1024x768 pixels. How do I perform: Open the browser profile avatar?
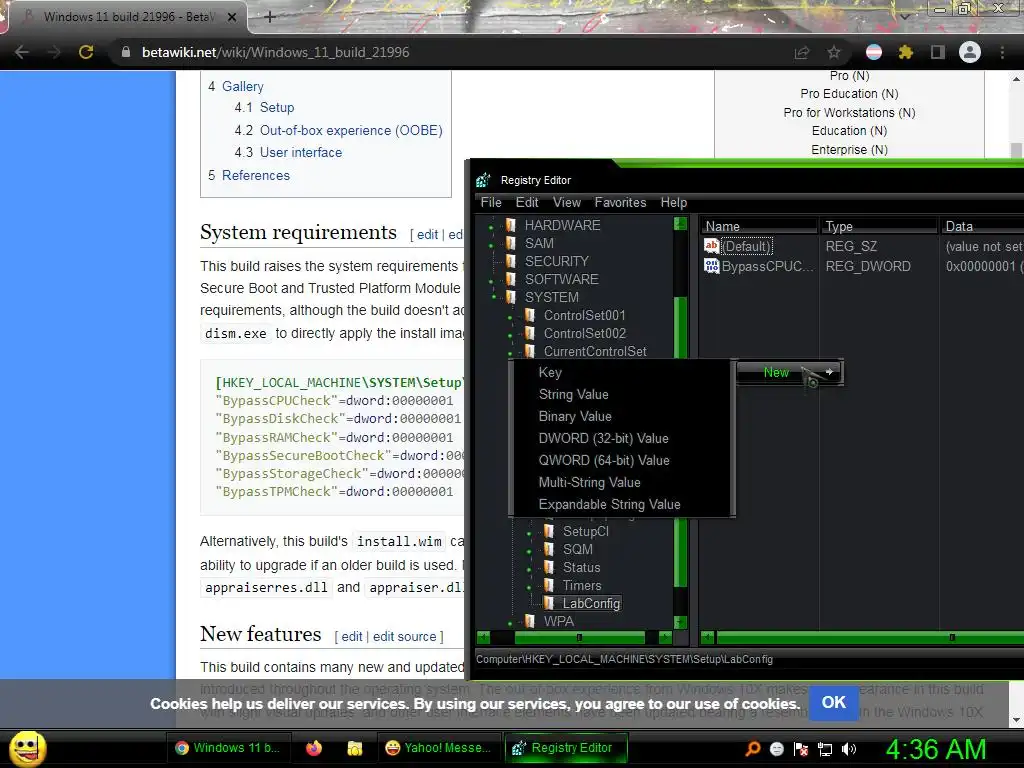point(970,52)
